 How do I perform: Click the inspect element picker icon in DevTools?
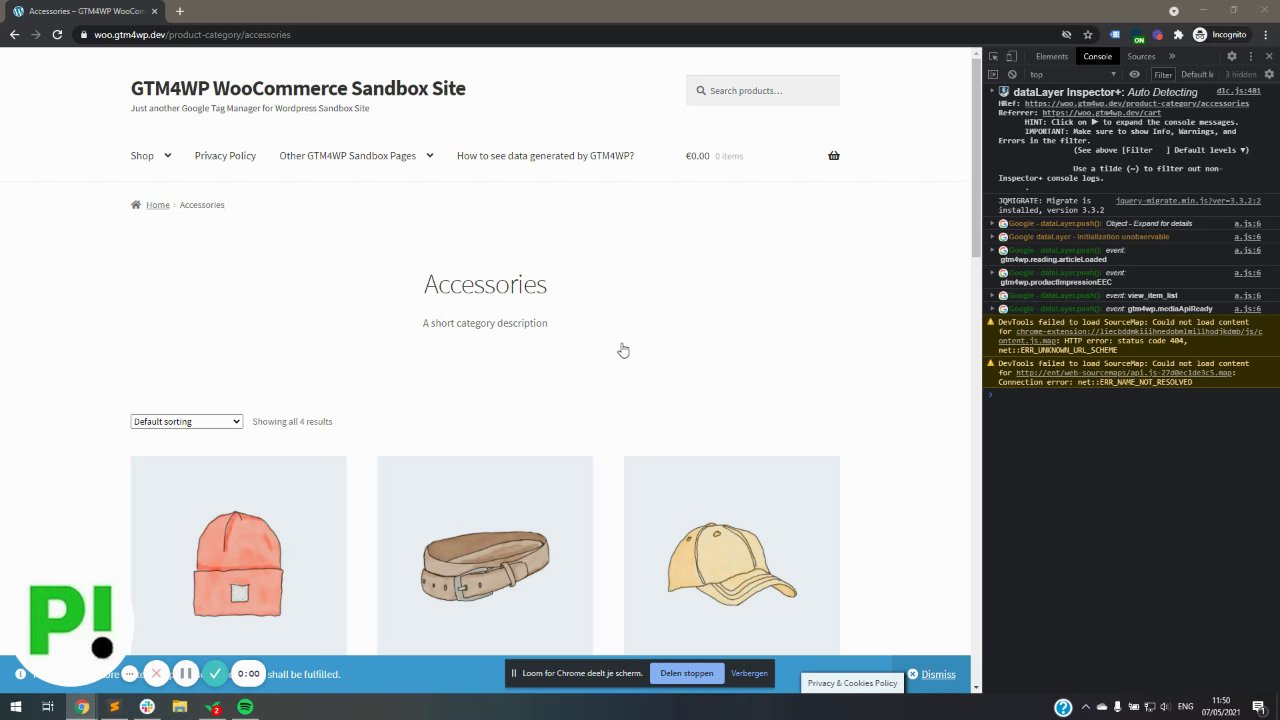click(x=993, y=56)
